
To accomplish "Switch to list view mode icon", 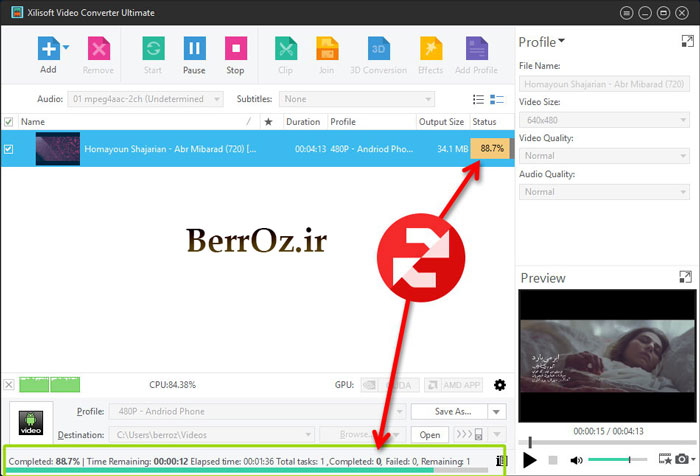I will (479, 99).
